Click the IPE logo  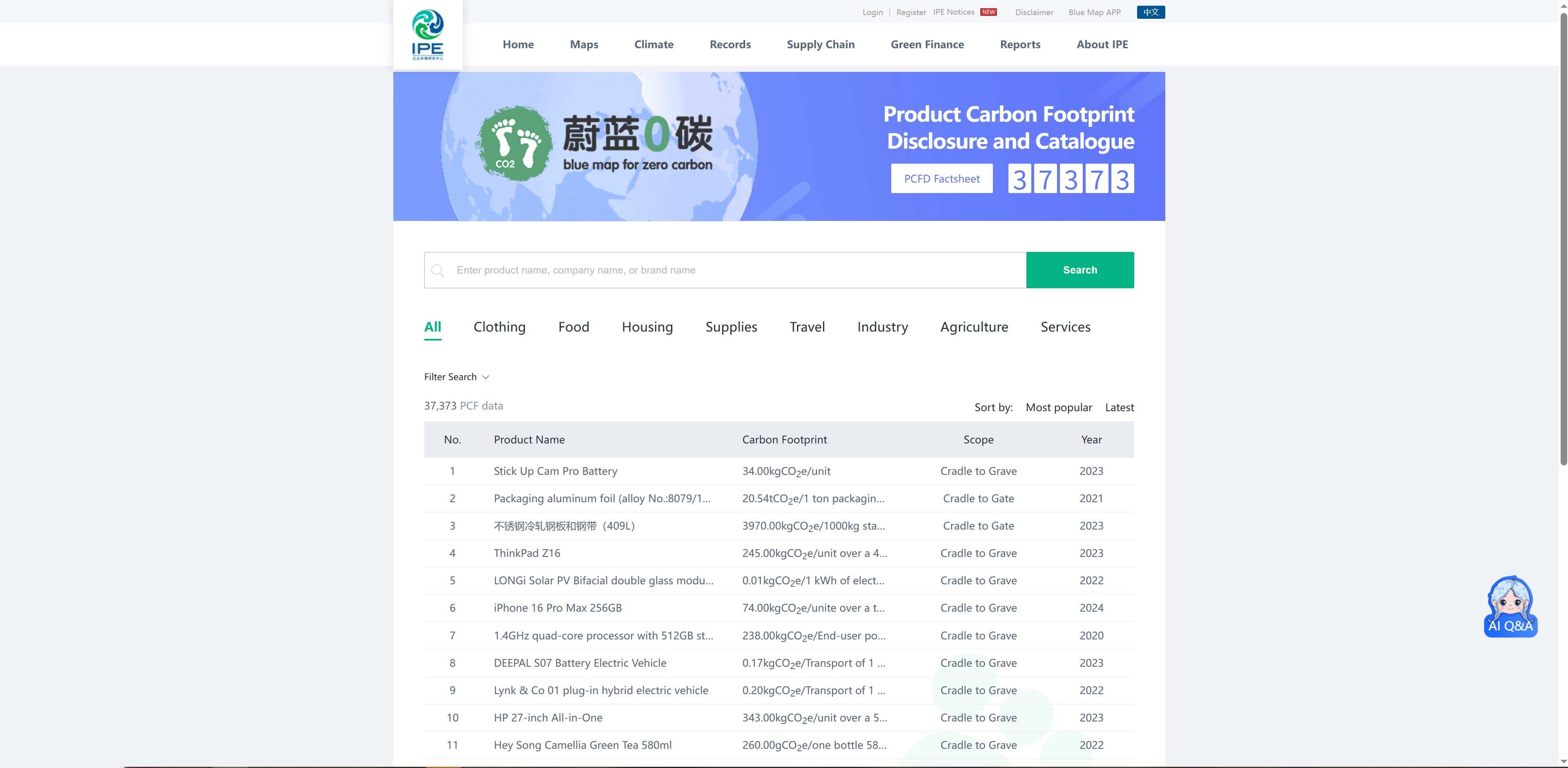coord(427,35)
